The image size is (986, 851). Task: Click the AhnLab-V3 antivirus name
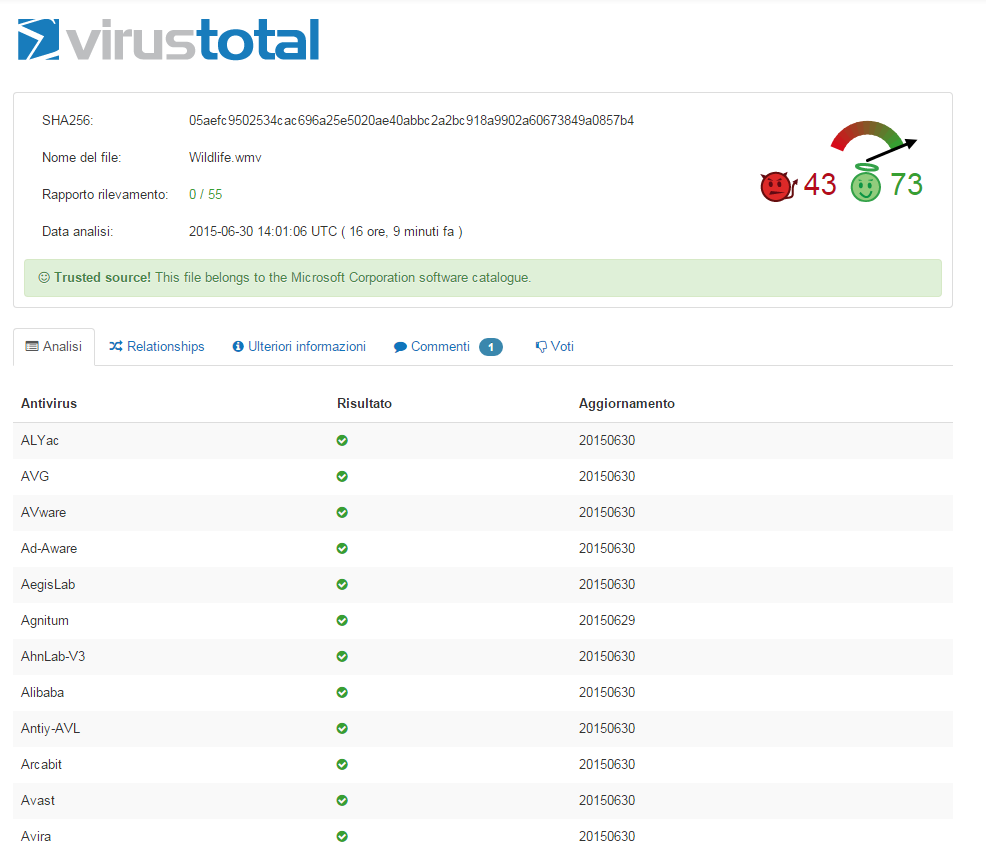coord(53,656)
